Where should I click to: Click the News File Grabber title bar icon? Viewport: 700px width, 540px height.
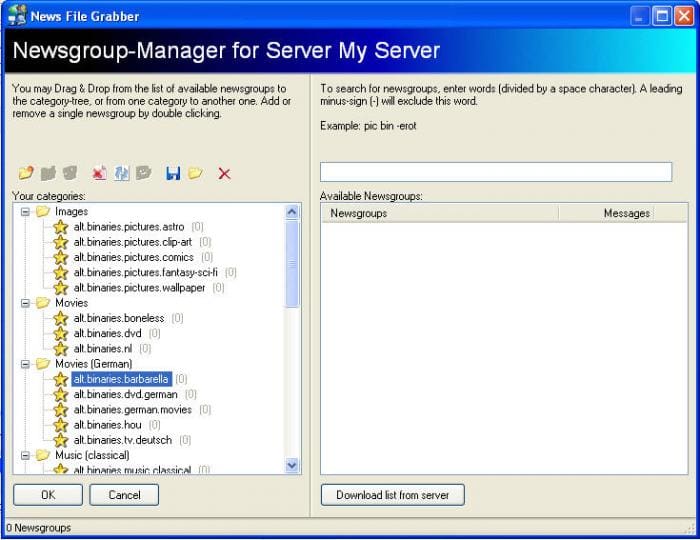point(17,15)
